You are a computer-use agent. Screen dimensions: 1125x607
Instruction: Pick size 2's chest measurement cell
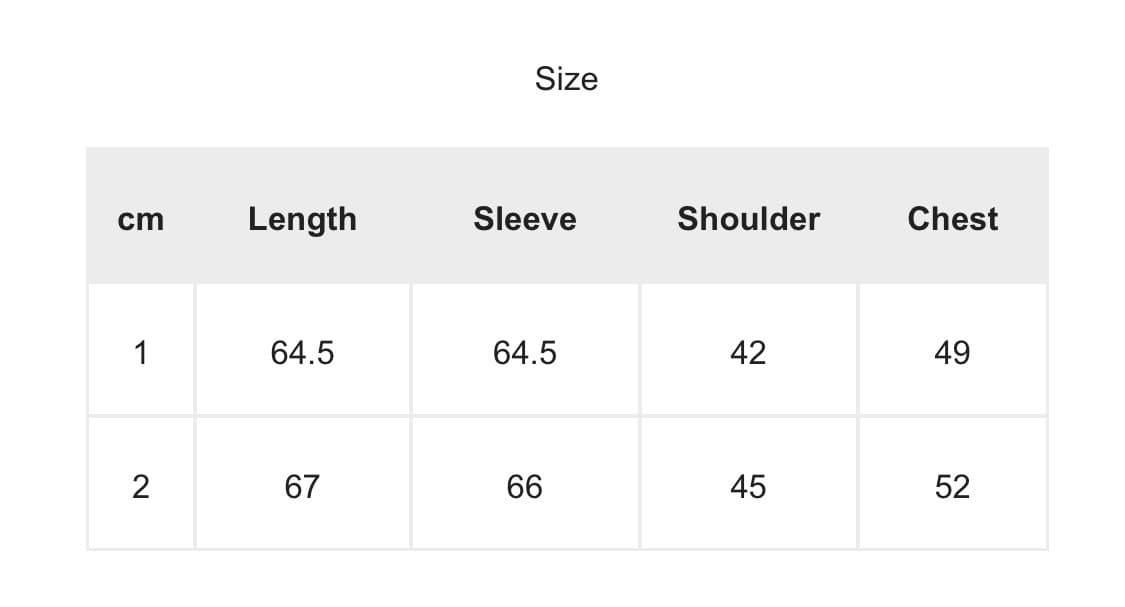tap(952, 486)
